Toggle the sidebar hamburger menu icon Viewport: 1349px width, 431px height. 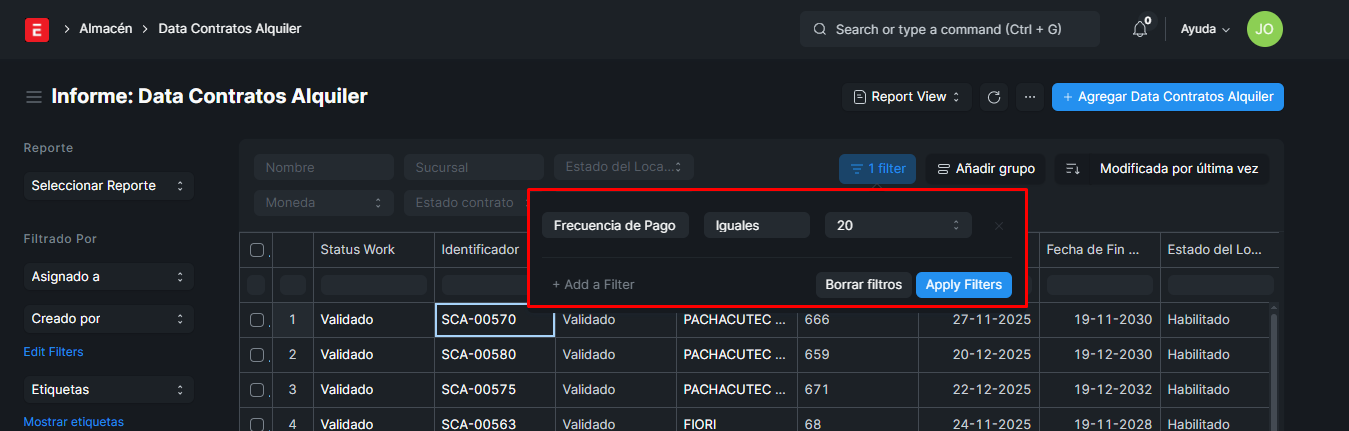(x=34, y=97)
